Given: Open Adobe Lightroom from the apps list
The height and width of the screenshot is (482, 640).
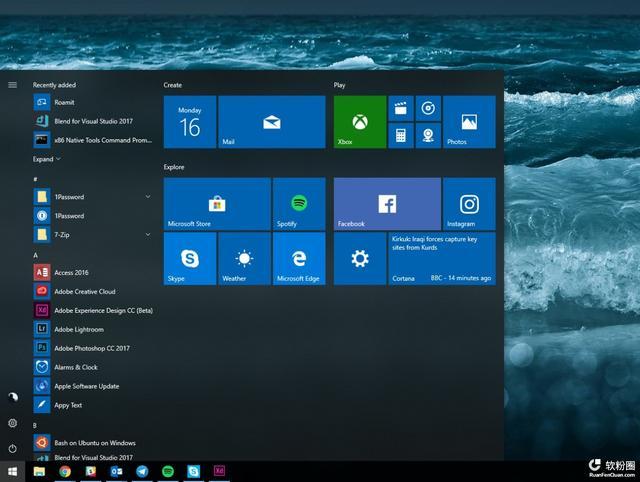Looking at the screenshot, I should pos(78,329).
